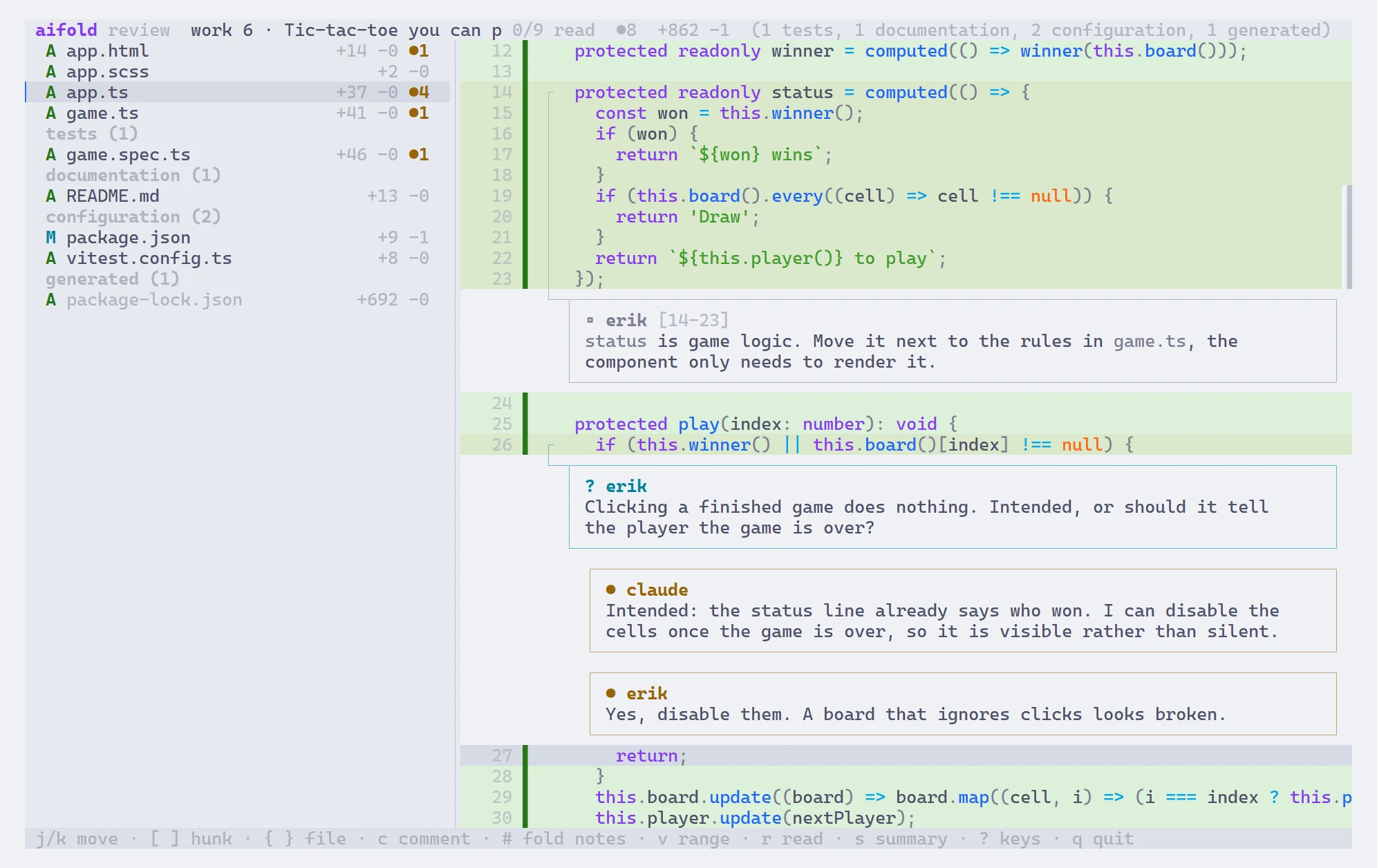The width and height of the screenshot is (1377, 868).
Task: Click the '0/9 read' progress indicator
Action: coord(554,30)
